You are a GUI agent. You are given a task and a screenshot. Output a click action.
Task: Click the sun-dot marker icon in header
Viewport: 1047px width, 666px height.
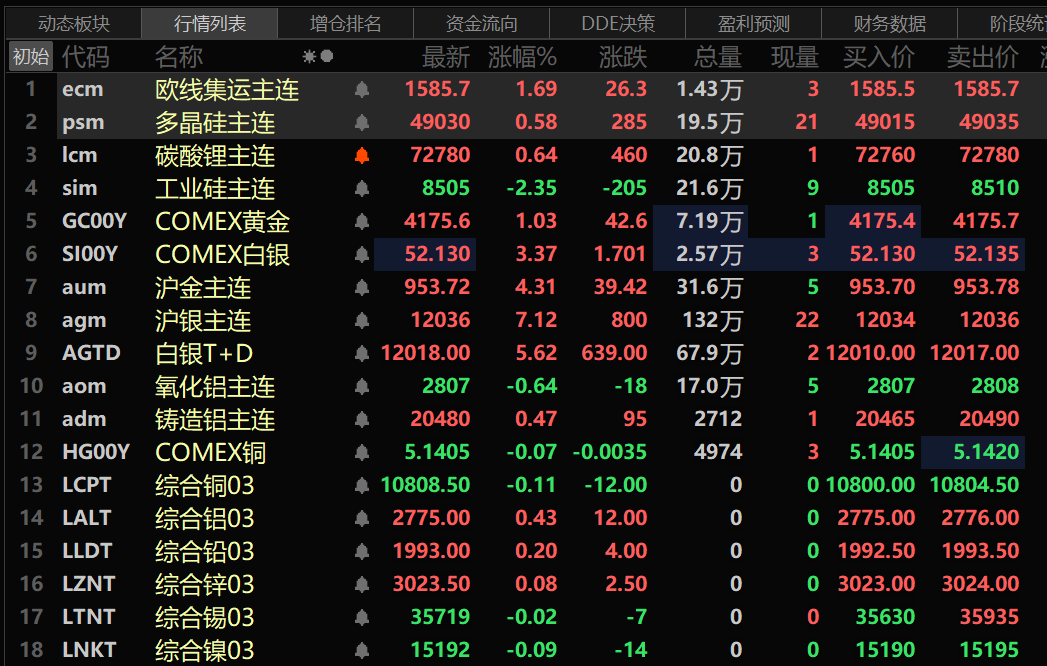coord(318,57)
